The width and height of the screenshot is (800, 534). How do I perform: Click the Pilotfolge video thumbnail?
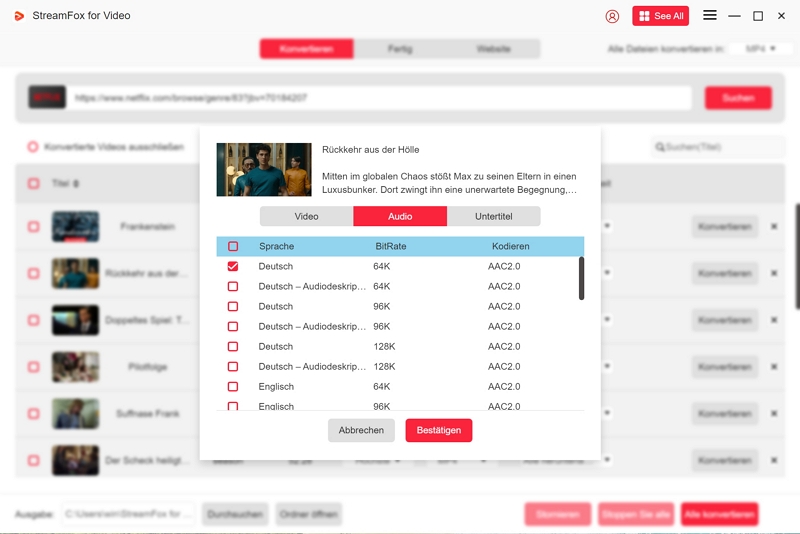pos(76,367)
